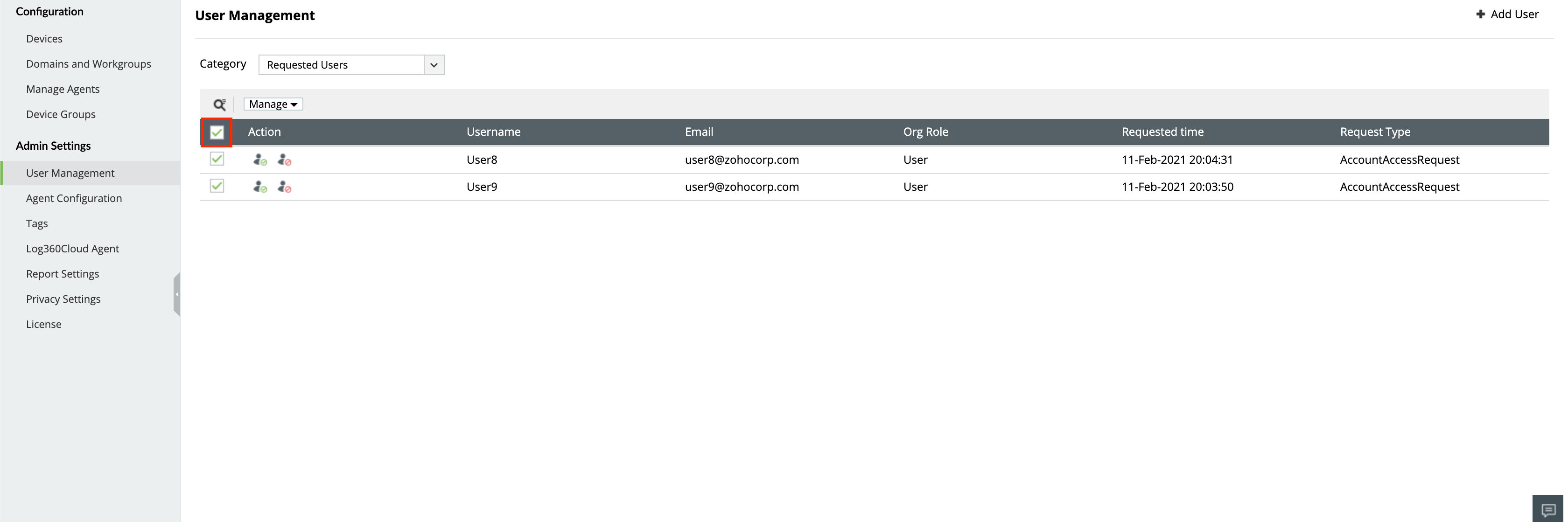
Task: Collapse the left sidebar using the edge arrow
Action: click(177, 294)
